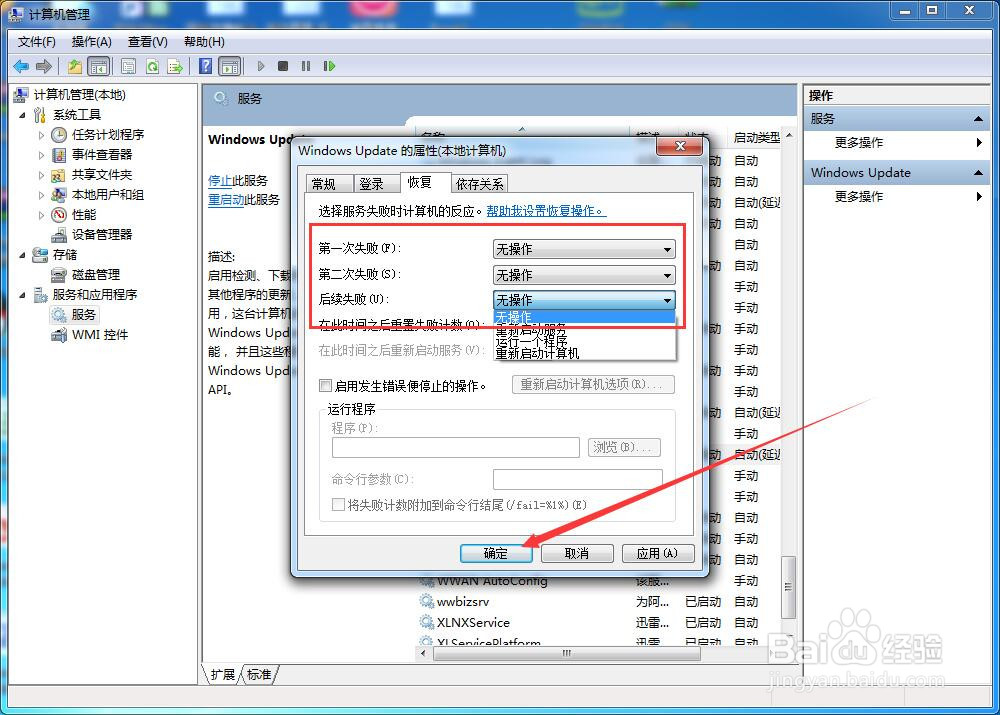Click the services list horizontal scrollbar
This screenshot has width=1000, height=715.
pos(566,653)
